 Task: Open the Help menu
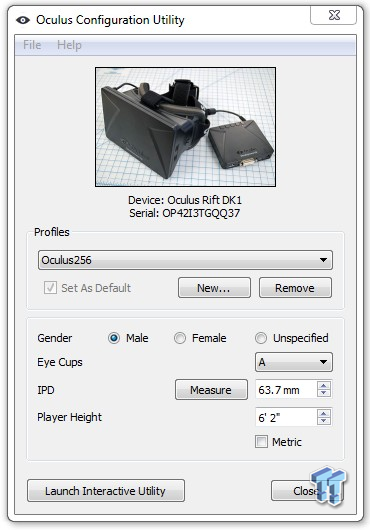(x=69, y=45)
